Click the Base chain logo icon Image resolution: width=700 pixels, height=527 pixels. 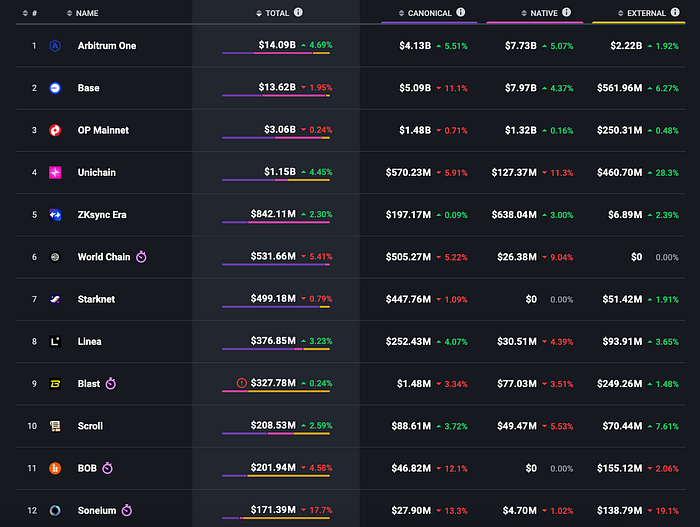[55, 88]
